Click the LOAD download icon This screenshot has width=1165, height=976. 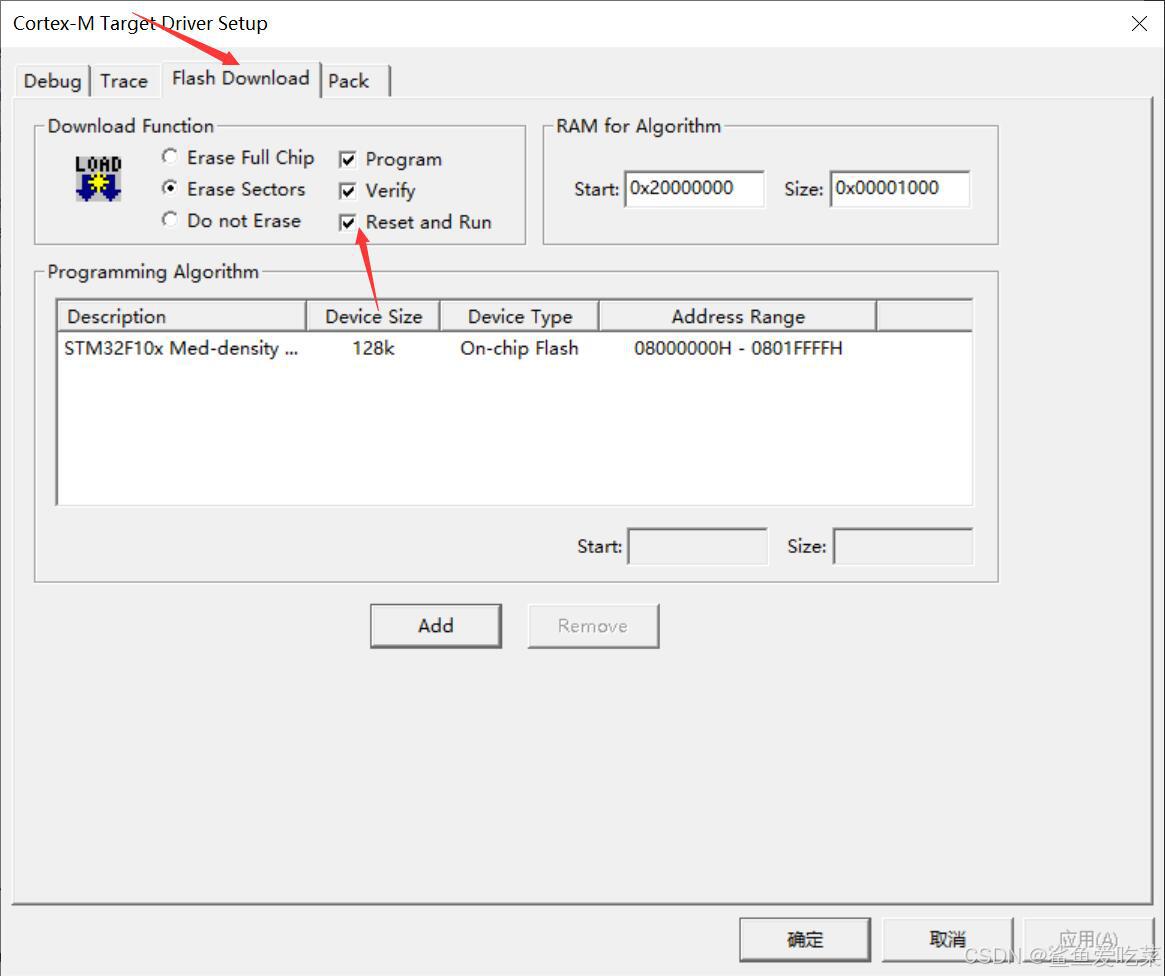click(x=98, y=178)
